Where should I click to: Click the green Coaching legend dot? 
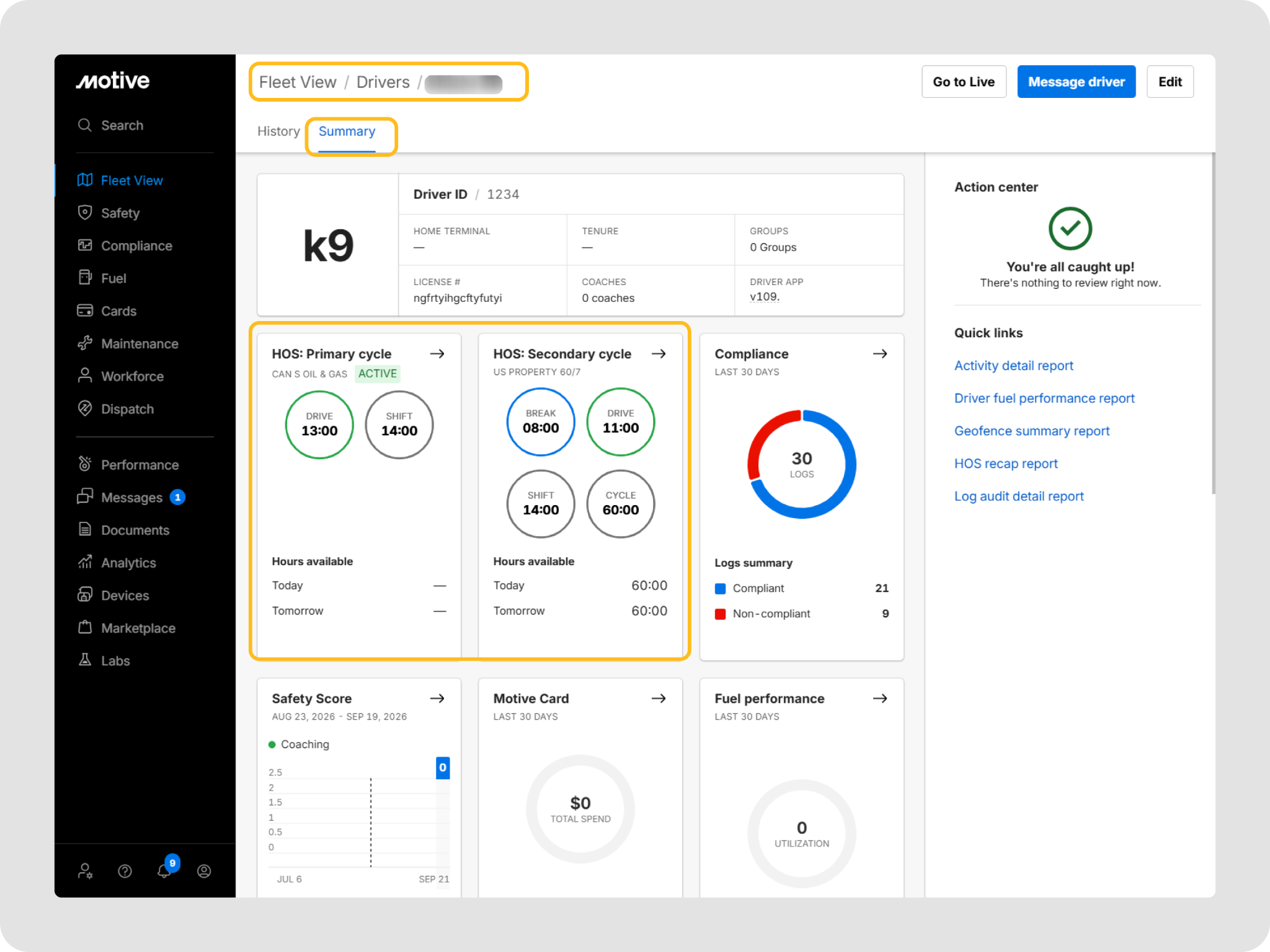[x=272, y=744]
